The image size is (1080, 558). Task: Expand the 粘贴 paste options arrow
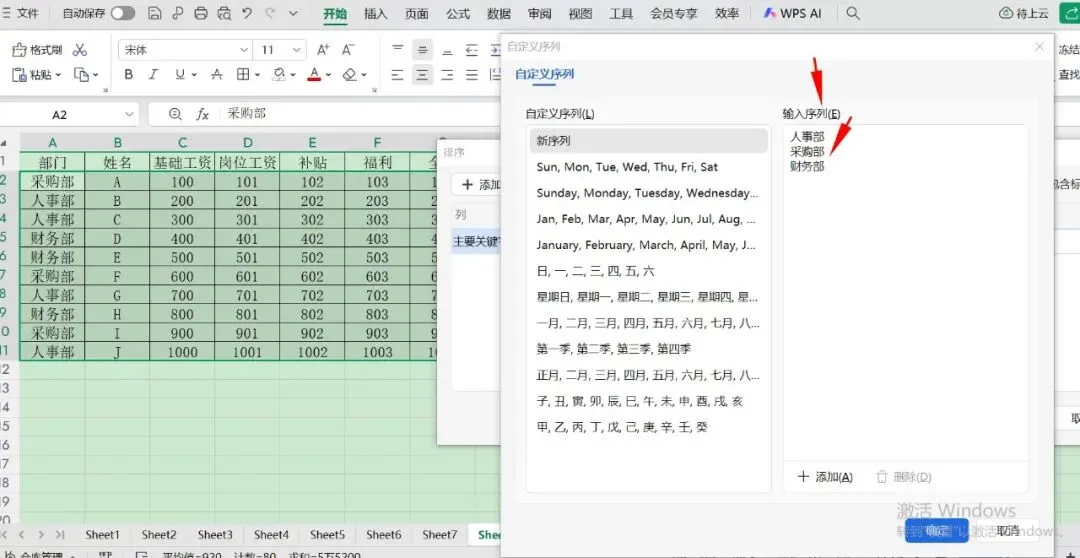58,74
